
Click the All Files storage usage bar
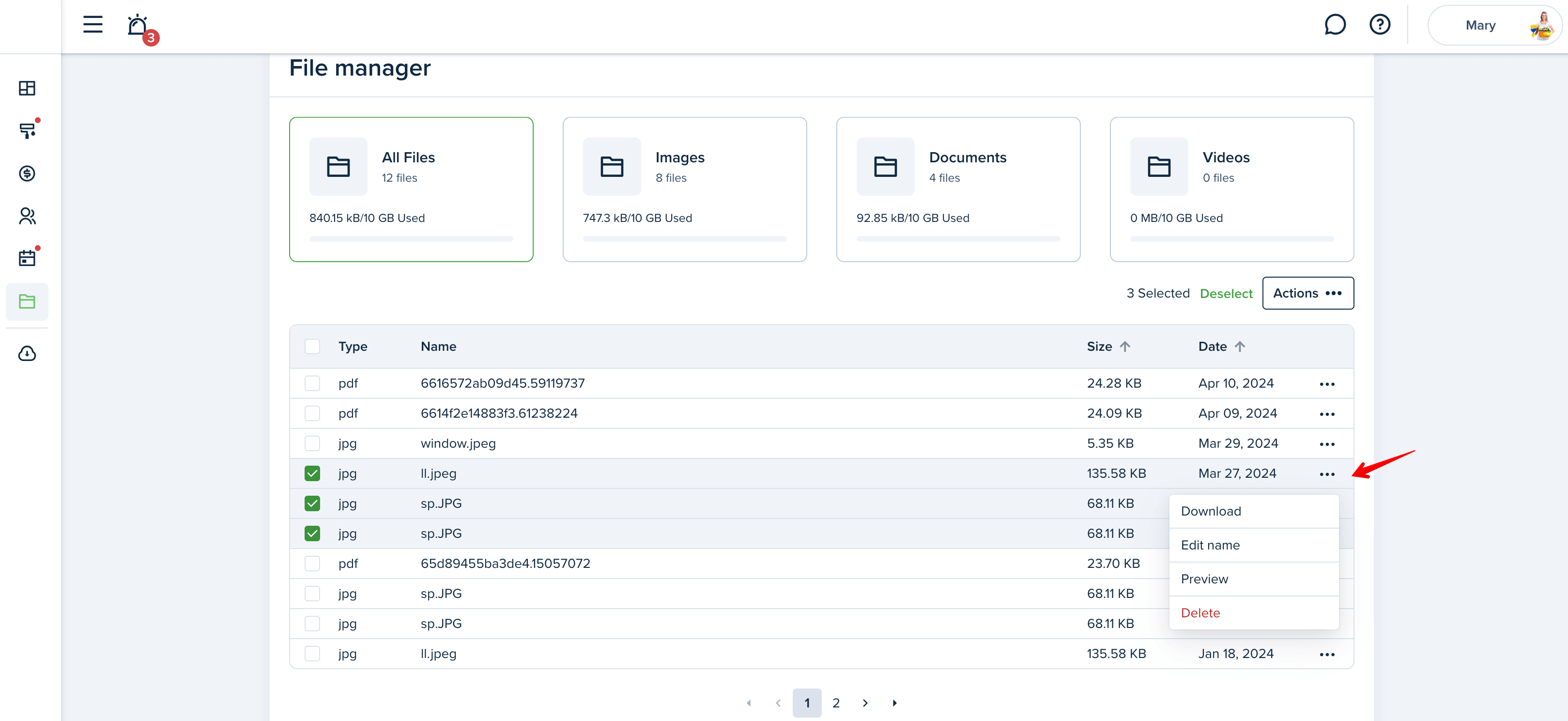pyautogui.click(x=411, y=239)
